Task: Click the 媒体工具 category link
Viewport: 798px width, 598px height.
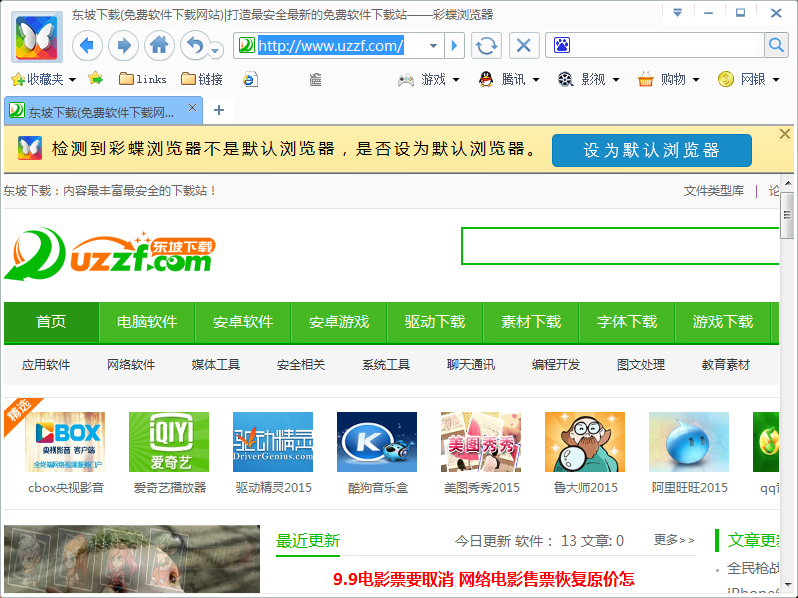Action: point(216,364)
